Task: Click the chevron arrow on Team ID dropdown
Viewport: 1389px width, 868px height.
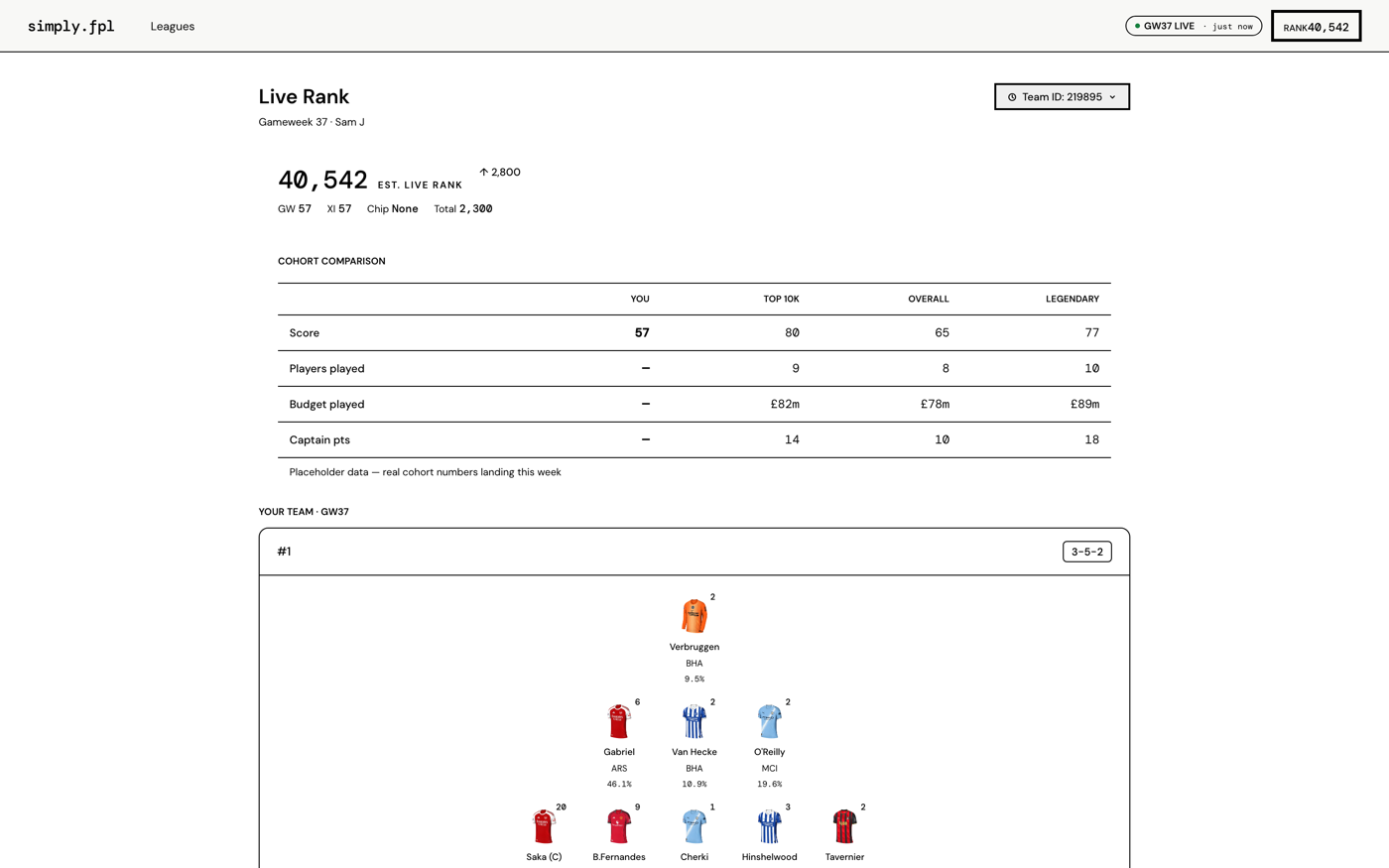Action: (1112, 97)
